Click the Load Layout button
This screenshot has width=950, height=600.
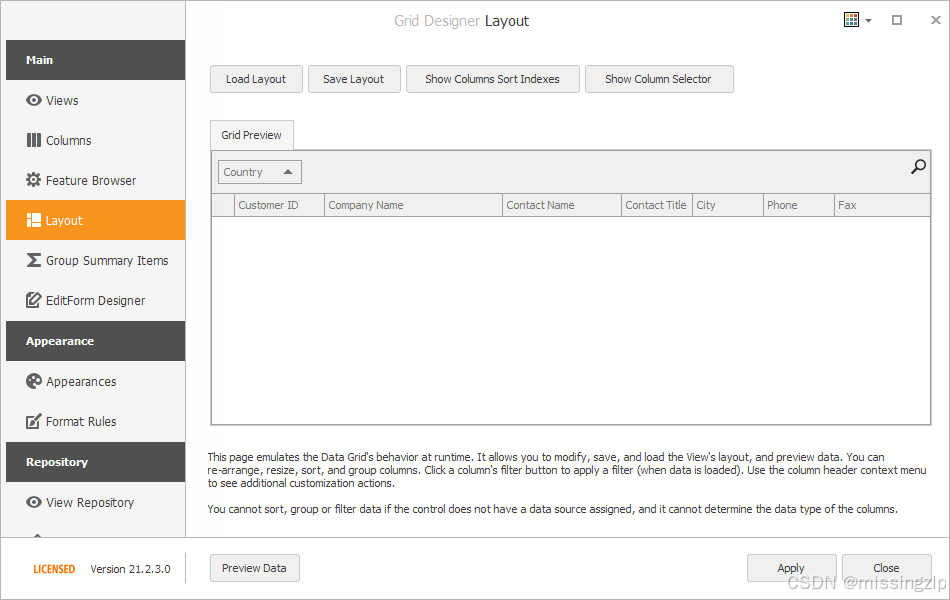click(x=256, y=79)
